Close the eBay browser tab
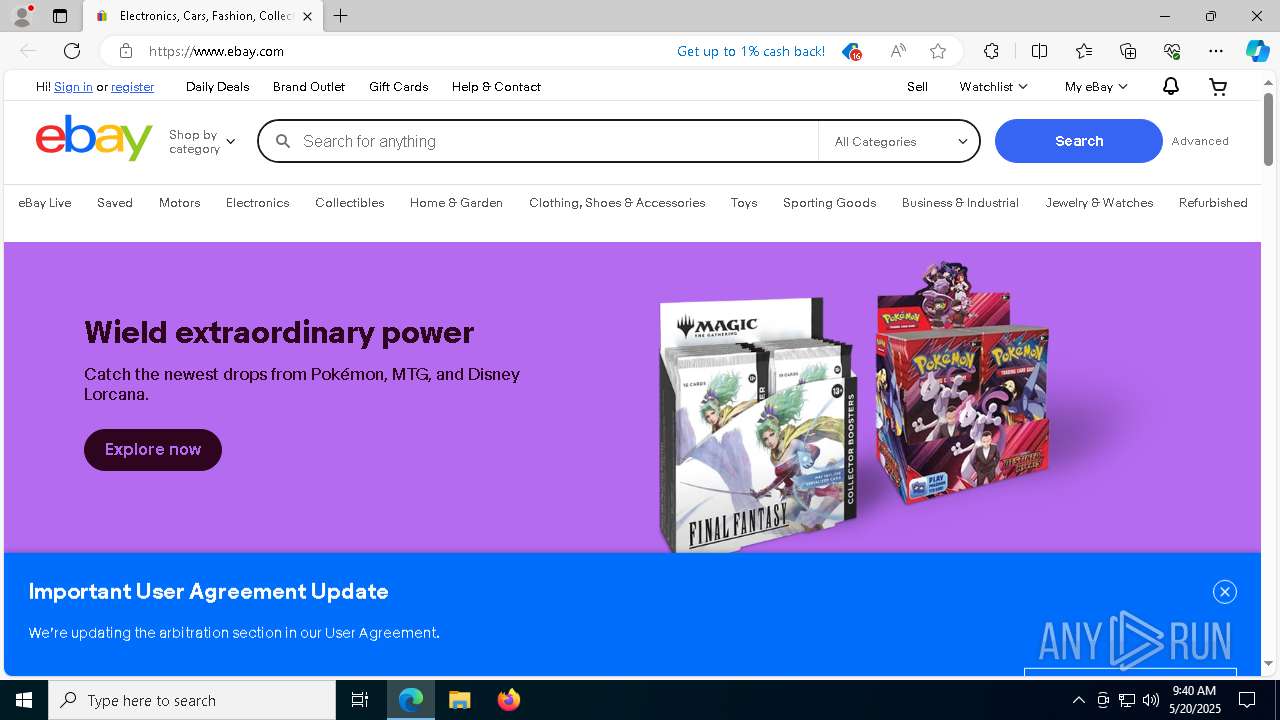 point(307,16)
